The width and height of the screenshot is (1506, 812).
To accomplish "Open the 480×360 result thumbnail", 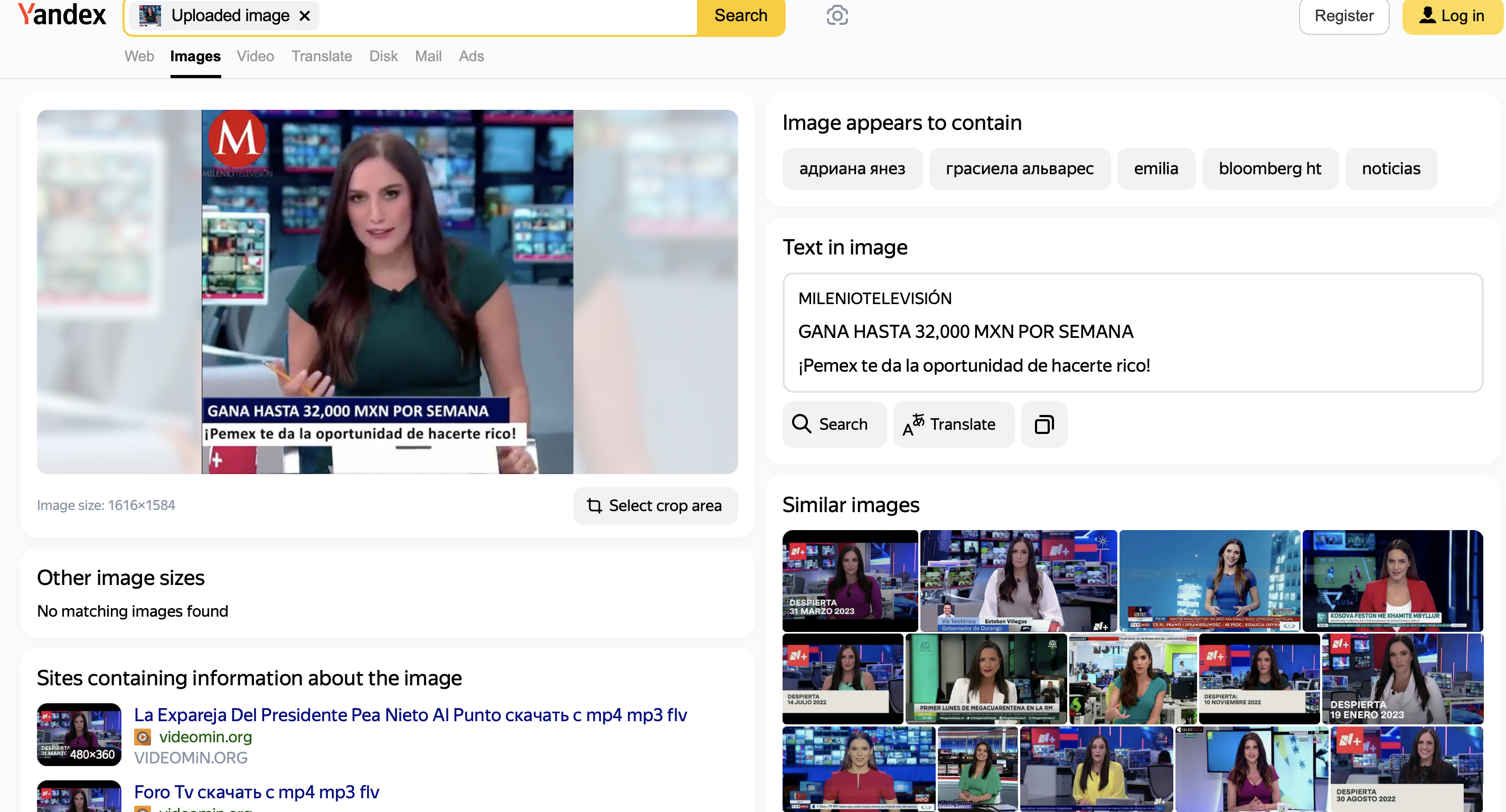I will [x=79, y=734].
